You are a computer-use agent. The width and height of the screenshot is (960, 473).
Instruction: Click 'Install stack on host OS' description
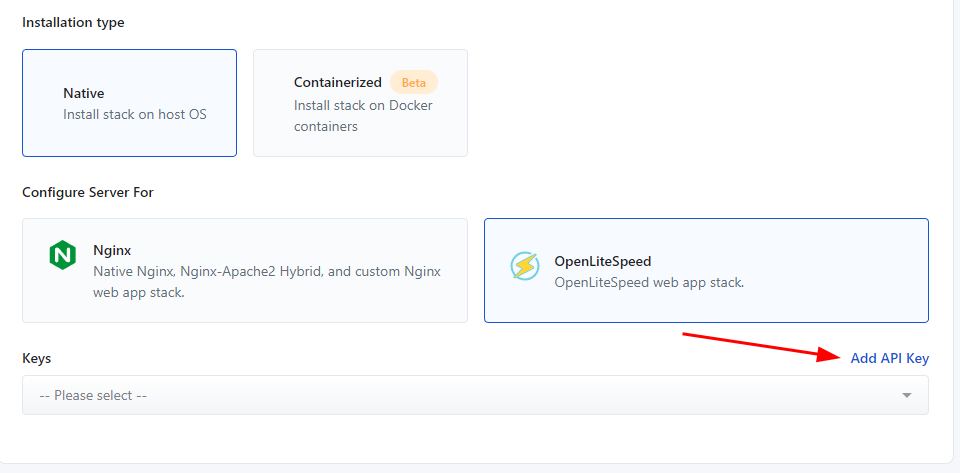tap(134, 114)
